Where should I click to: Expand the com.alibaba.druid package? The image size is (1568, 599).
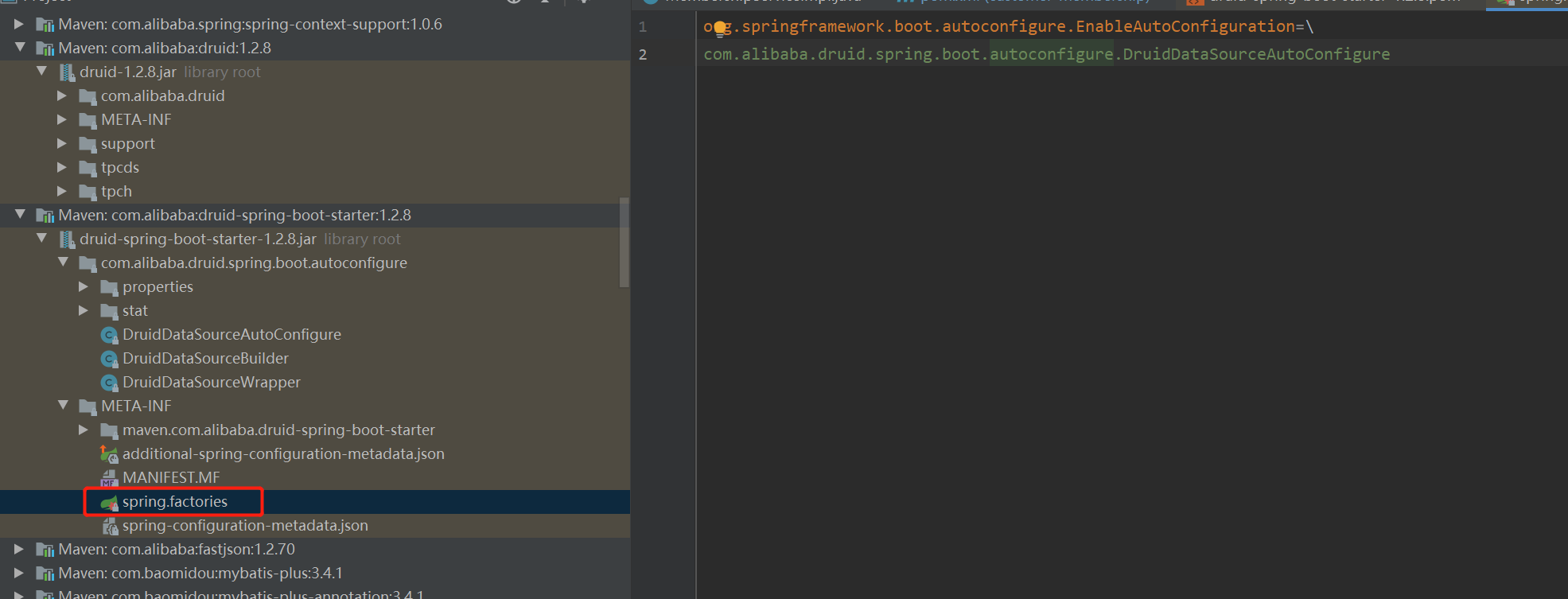click(61, 96)
